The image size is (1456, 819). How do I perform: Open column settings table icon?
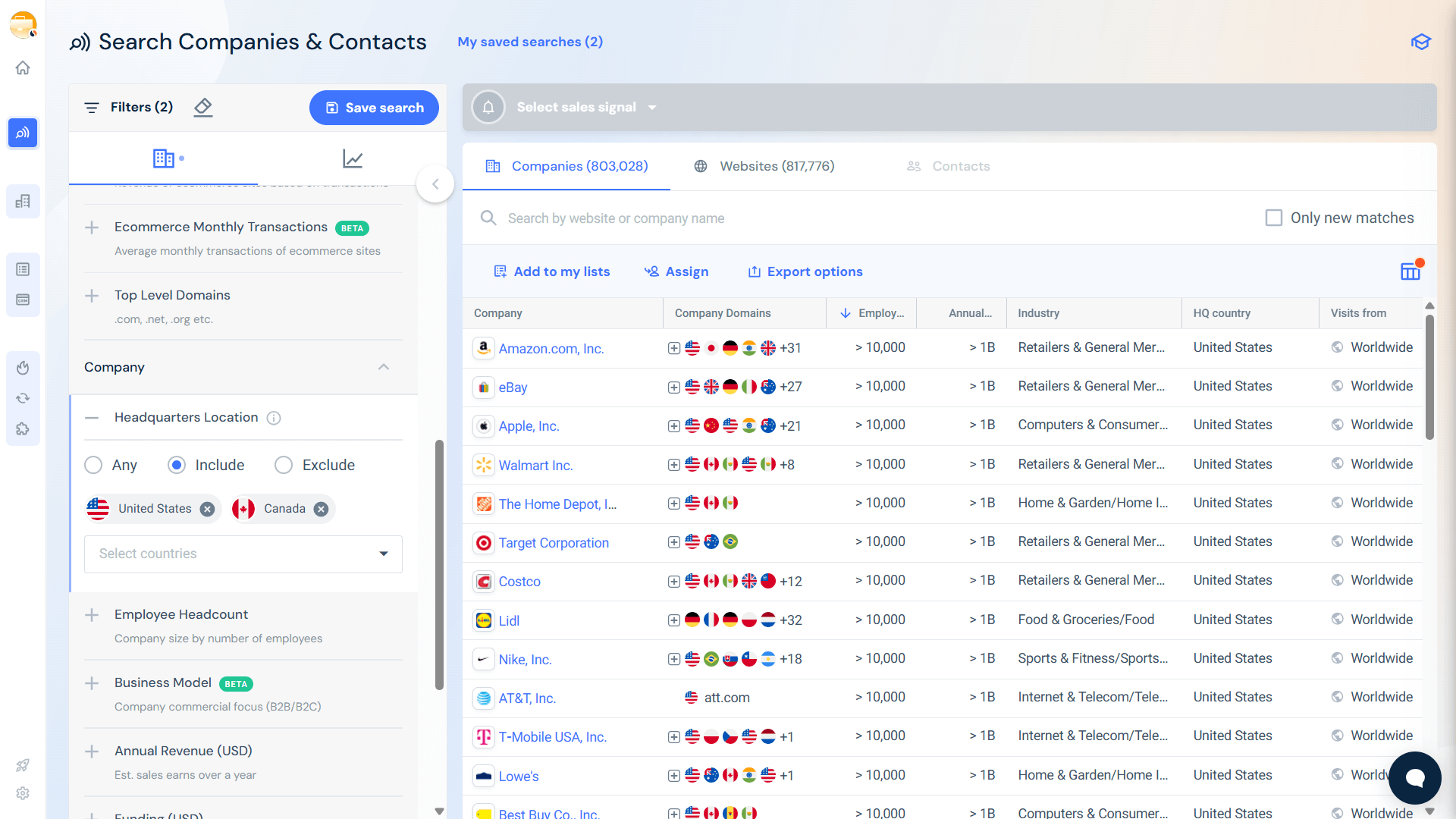pos(1410,271)
